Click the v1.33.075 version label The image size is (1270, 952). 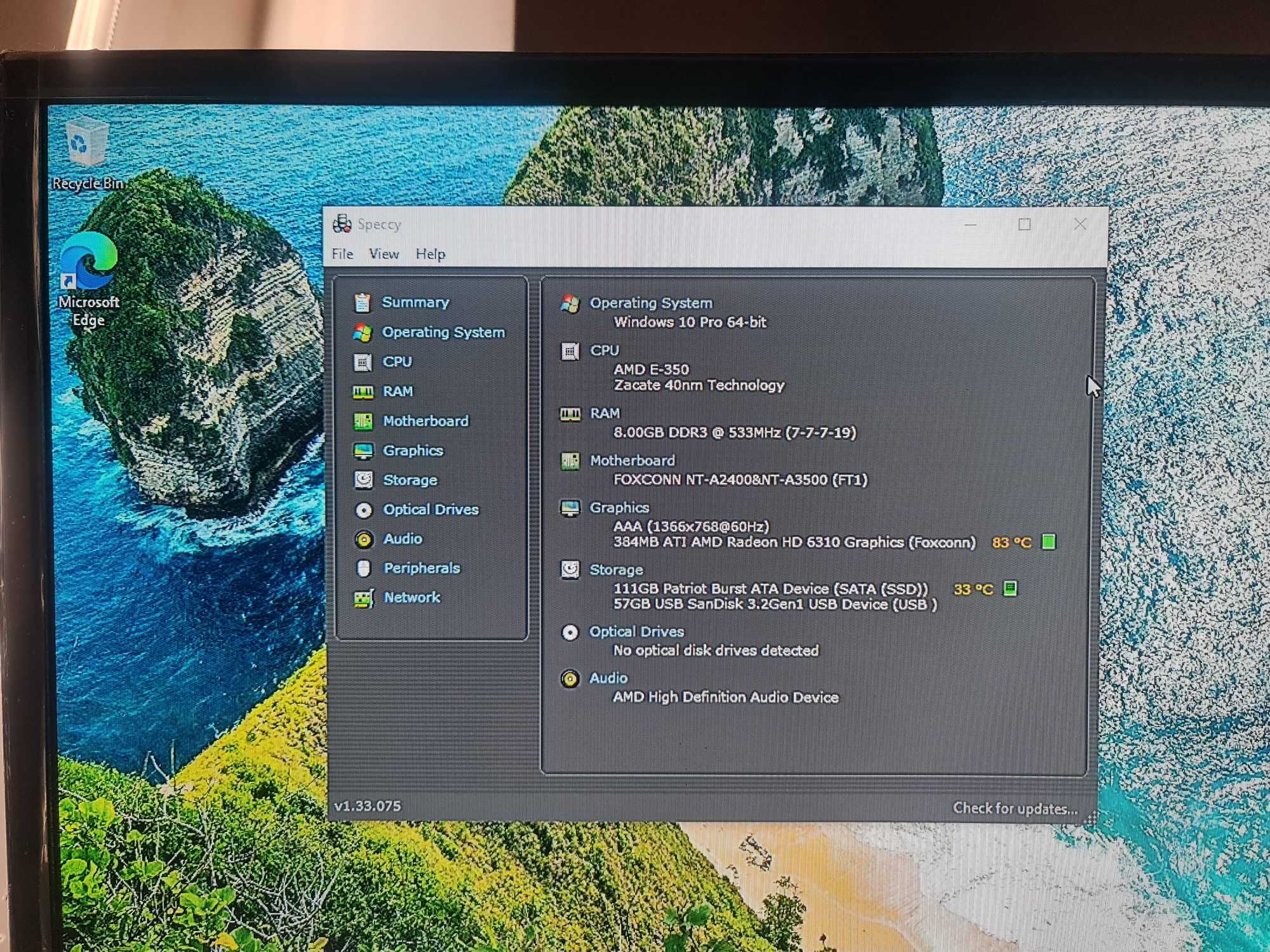click(x=368, y=806)
